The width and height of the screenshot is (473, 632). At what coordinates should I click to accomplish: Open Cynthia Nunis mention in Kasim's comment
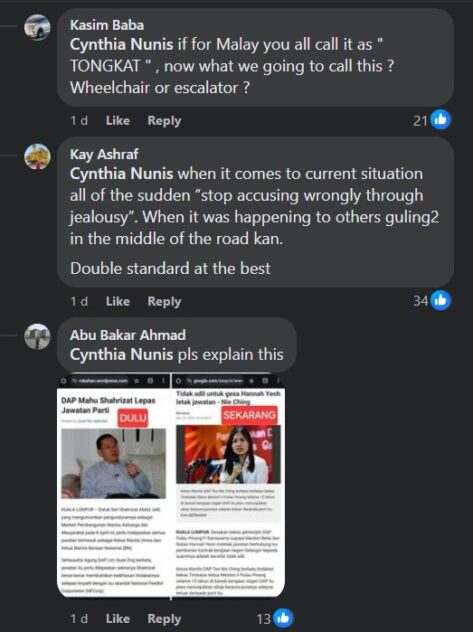coord(121,44)
